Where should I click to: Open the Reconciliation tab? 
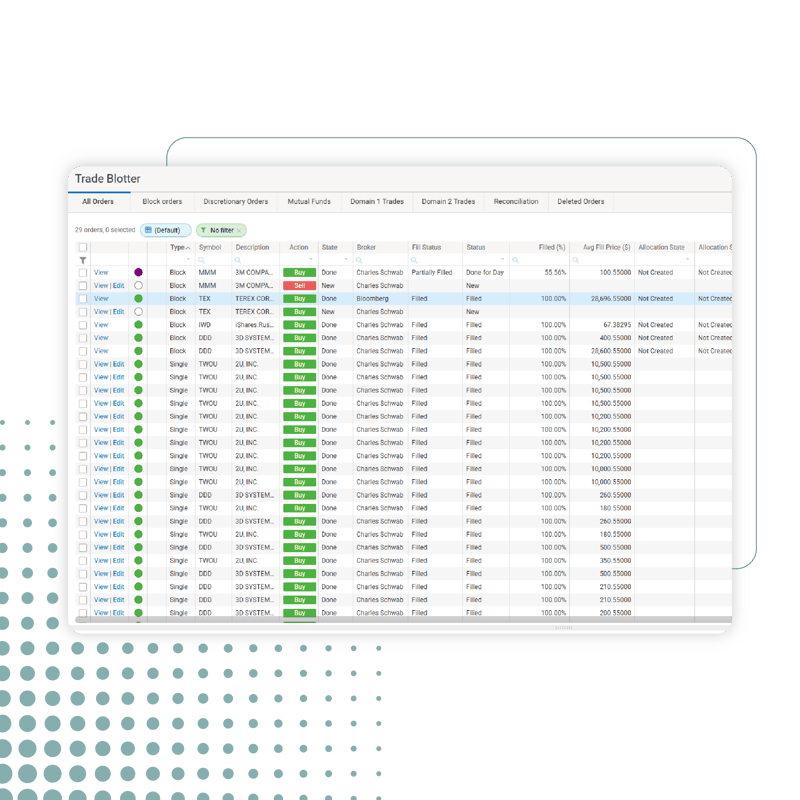pos(516,202)
